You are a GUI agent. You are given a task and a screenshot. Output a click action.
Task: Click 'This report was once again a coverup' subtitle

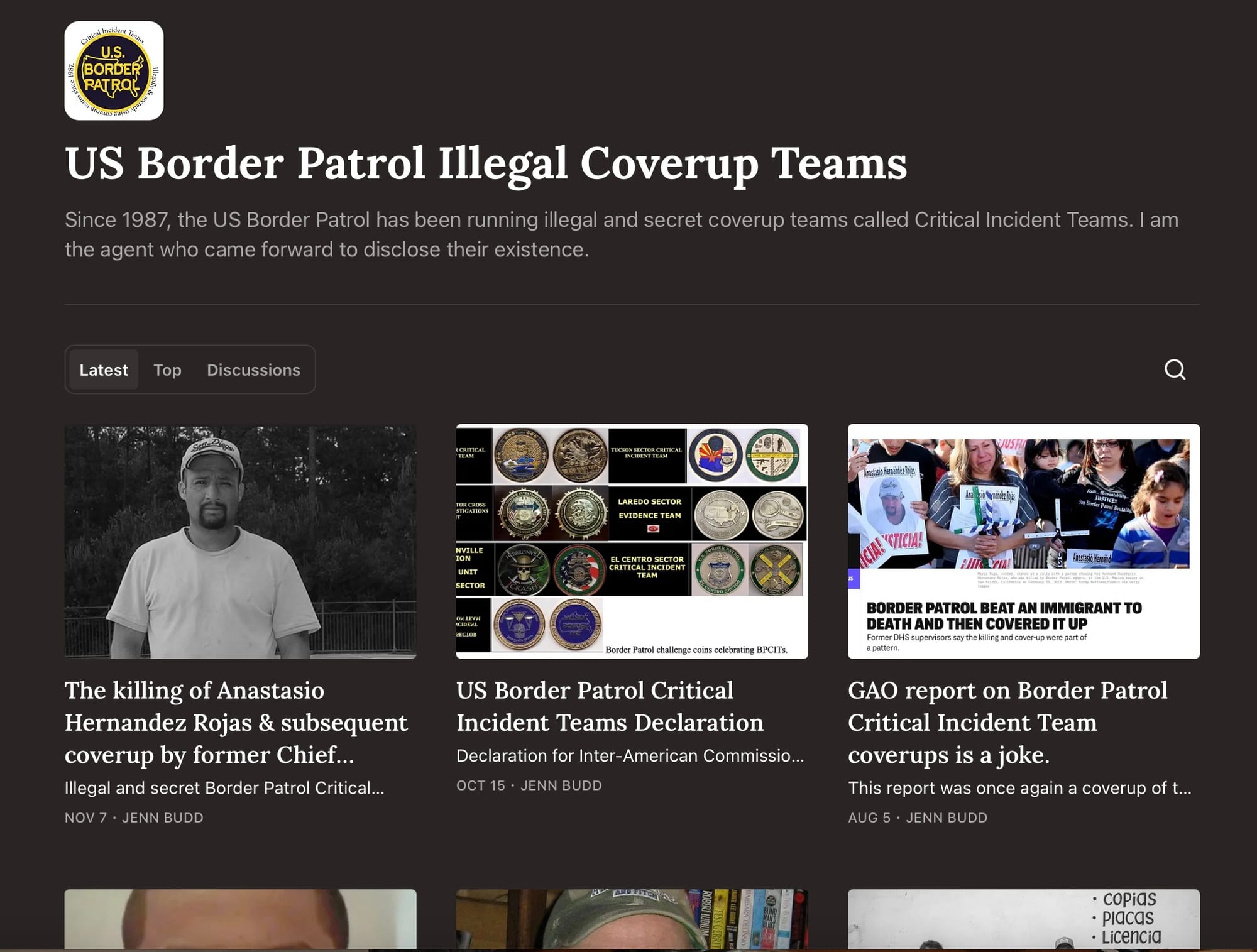point(1019,787)
